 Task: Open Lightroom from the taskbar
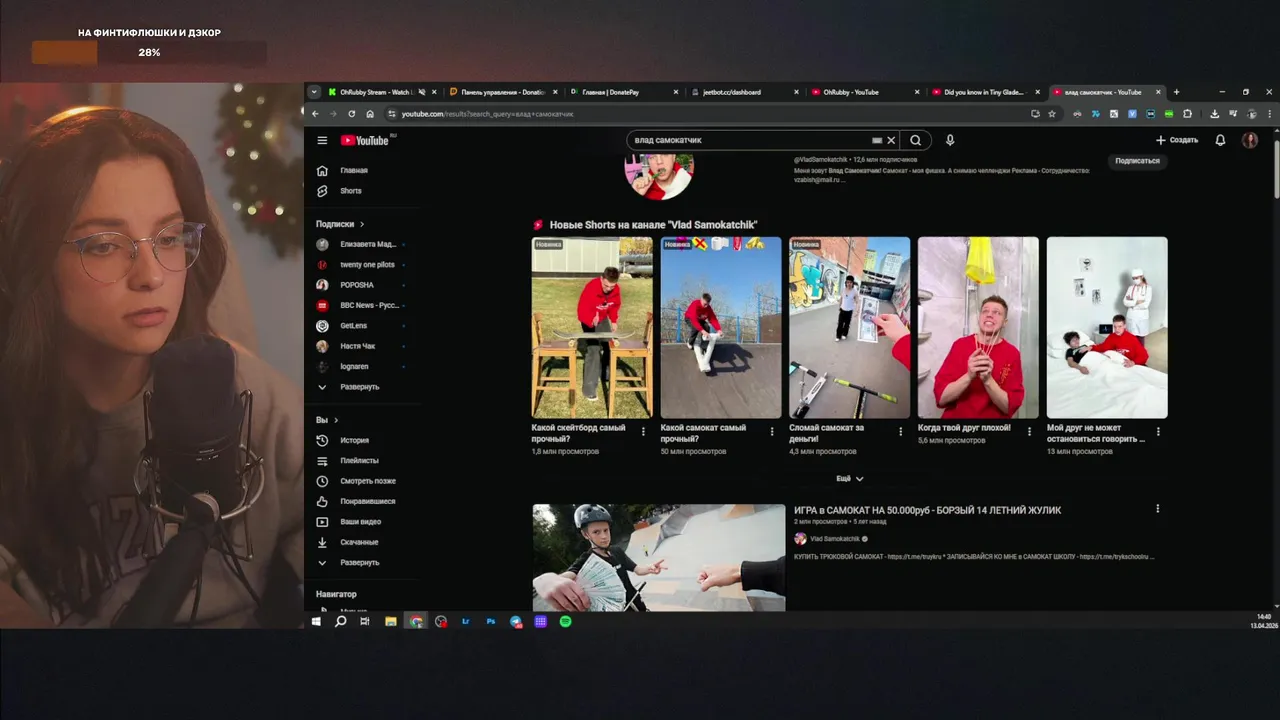pos(466,621)
